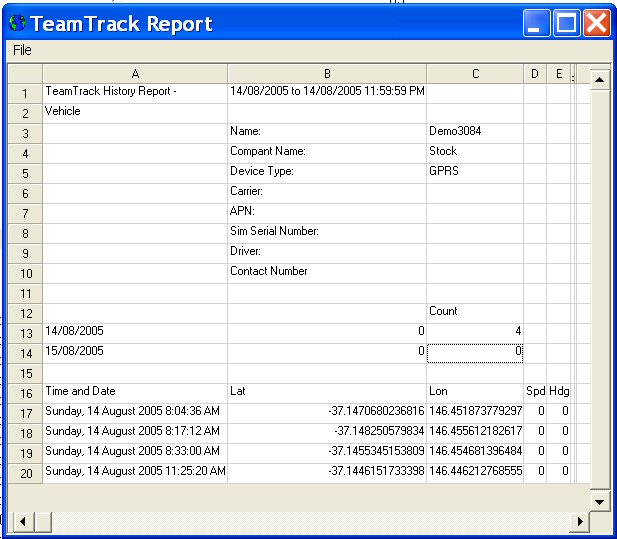Click 'Sunday, 14 August 2005 8:04:36 AM' cell
The width and height of the screenshot is (617, 539).
135,413
